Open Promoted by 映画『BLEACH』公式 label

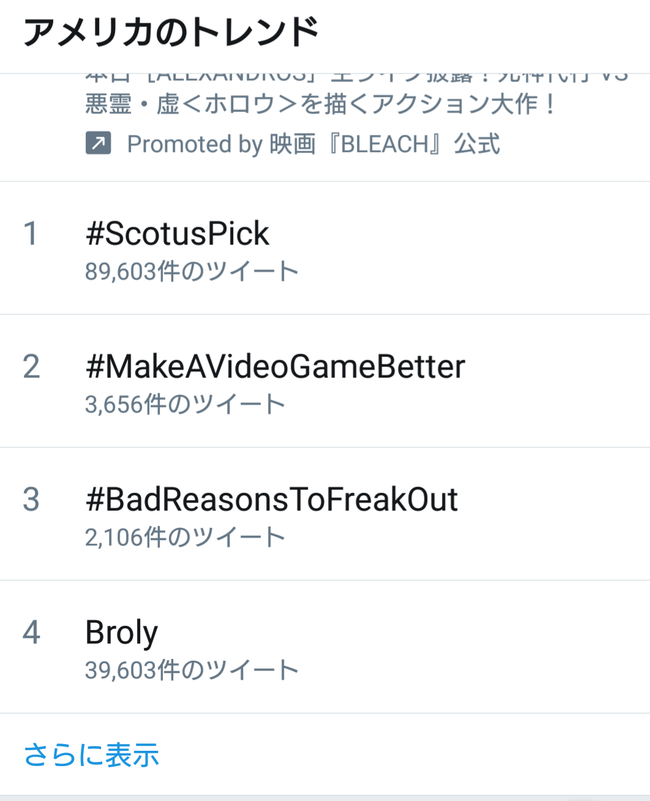point(313,144)
